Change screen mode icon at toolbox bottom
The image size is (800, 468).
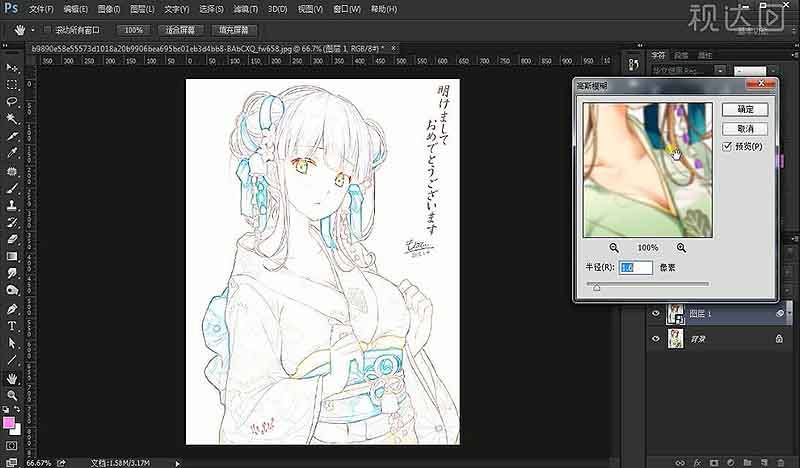tap(11, 462)
